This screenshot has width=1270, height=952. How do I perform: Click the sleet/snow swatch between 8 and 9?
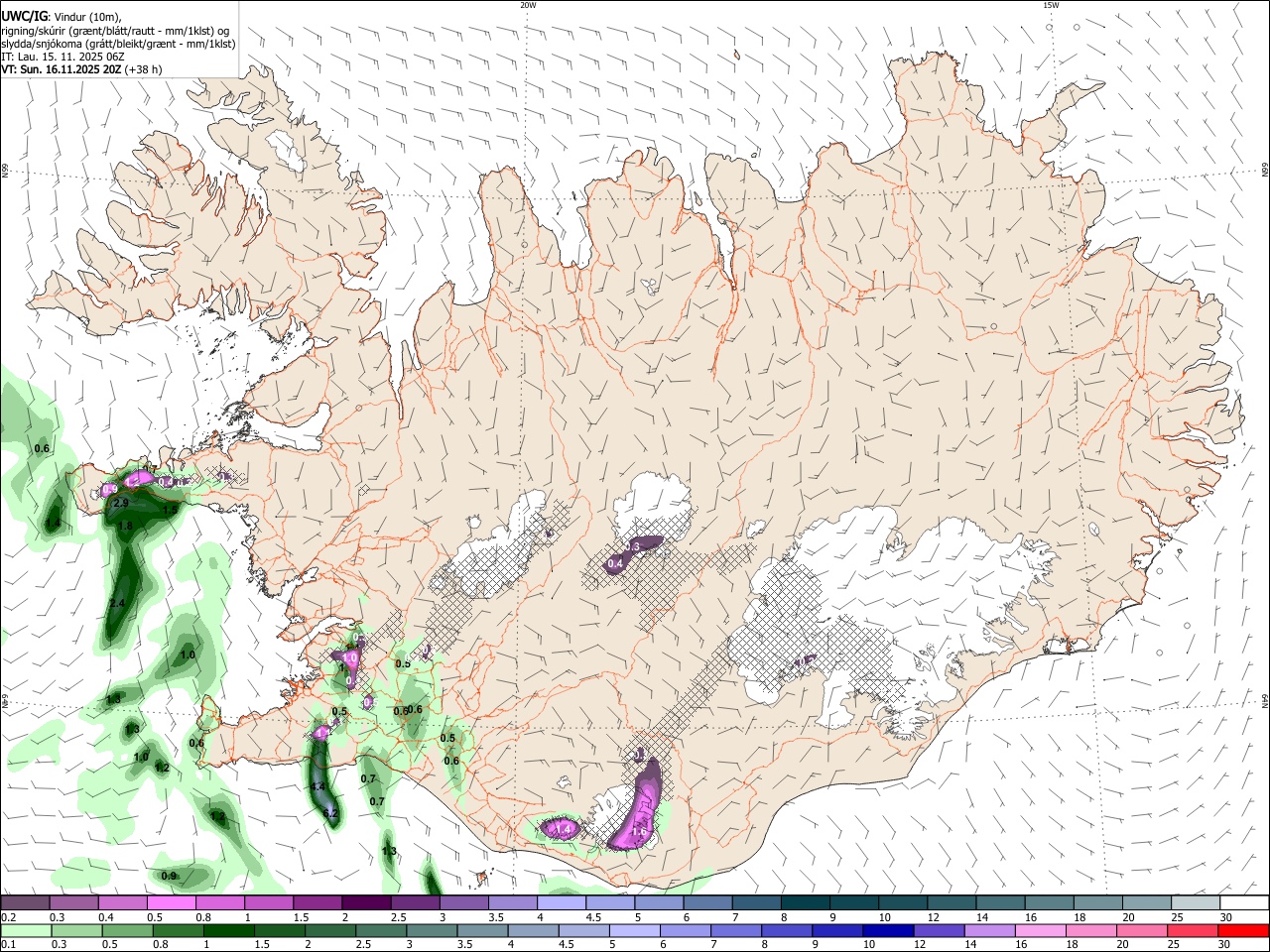point(805,902)
